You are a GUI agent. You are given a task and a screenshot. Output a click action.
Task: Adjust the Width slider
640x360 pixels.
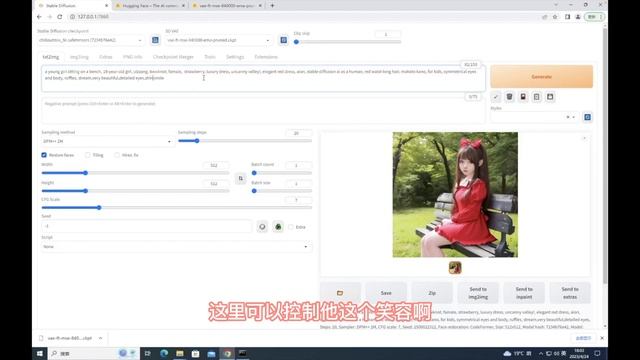pyautogui.click(x=135, y=173)
